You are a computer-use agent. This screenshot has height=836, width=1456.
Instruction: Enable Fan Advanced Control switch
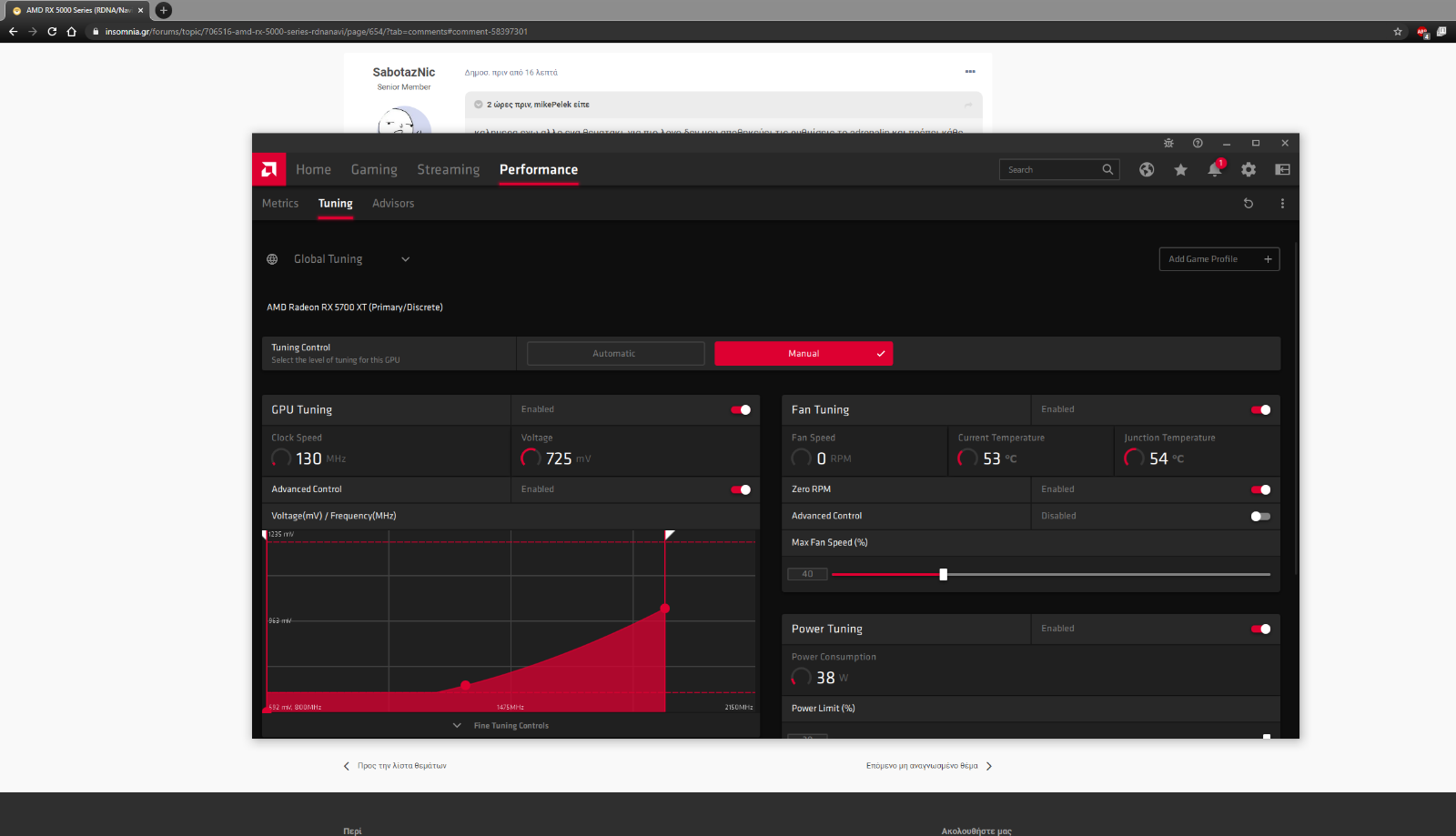1261,517
